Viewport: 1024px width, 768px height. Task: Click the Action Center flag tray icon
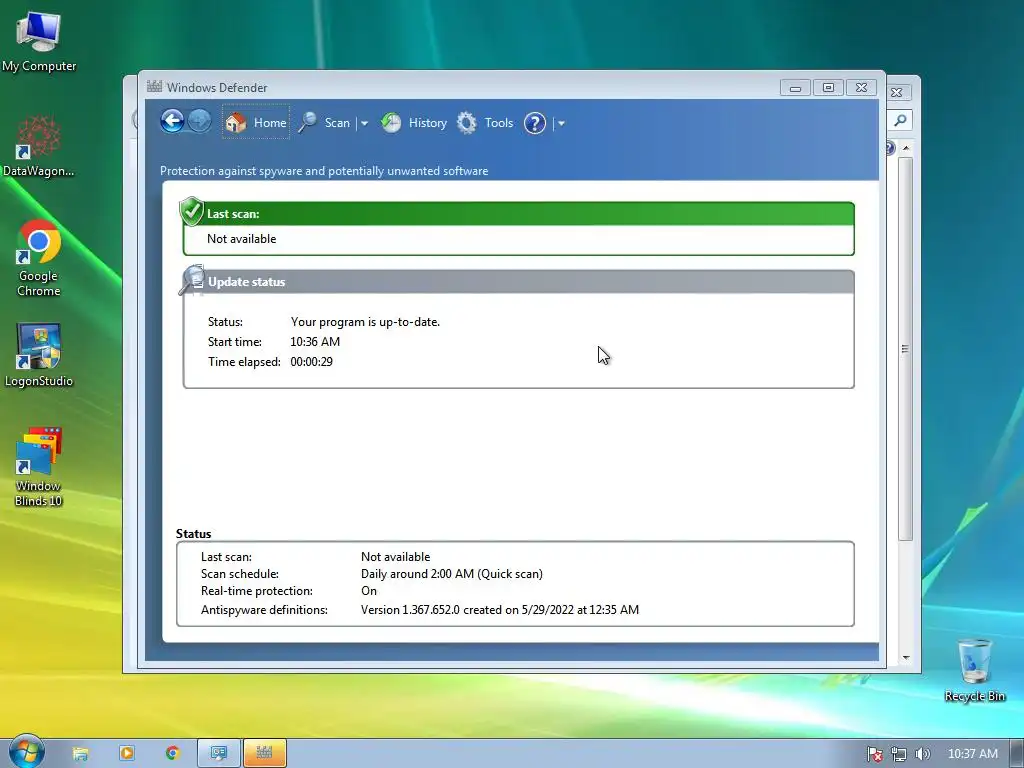[874, 754]
